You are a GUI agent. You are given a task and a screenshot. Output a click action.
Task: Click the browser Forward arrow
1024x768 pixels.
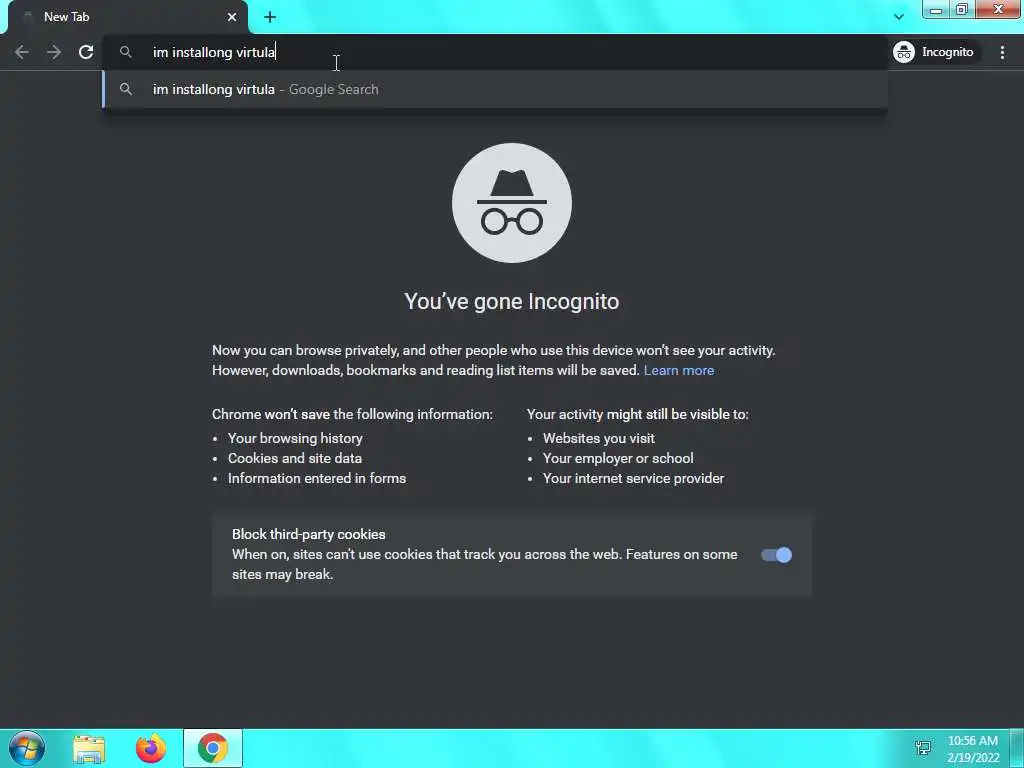click(54, 52)
